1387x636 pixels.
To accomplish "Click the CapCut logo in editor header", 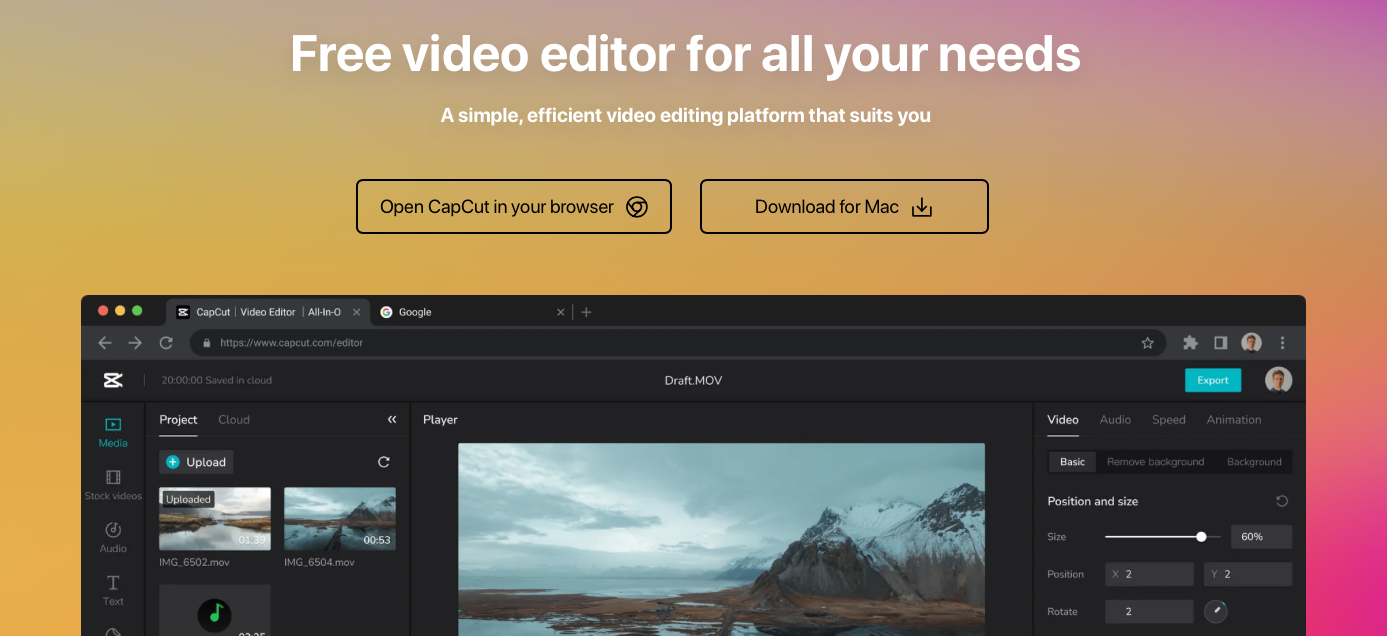I will tap(113, 380).
